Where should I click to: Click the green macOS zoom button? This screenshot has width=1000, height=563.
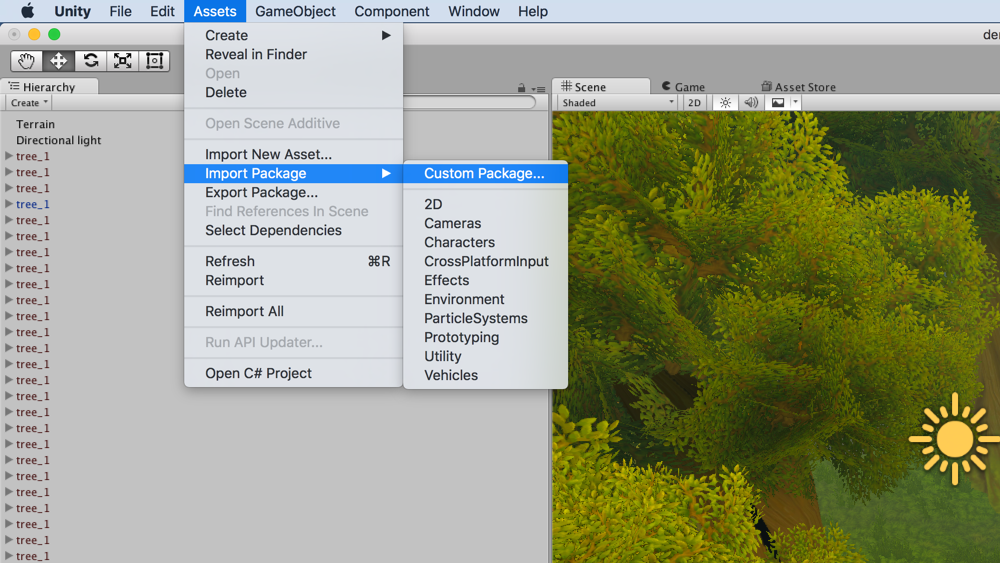coord(54,34)
